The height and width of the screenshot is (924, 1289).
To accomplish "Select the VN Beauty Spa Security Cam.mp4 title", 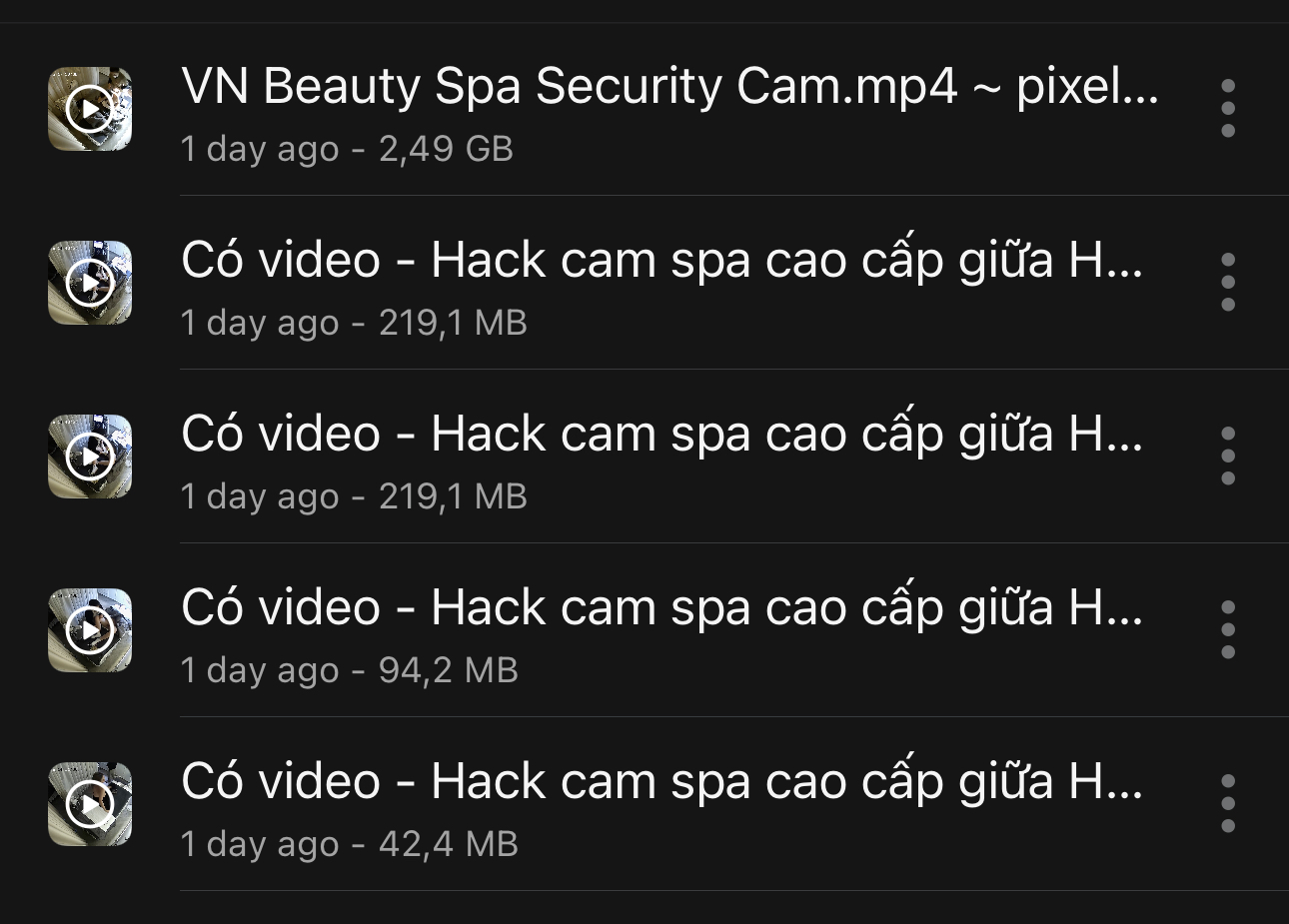I will tap(670, 86).
